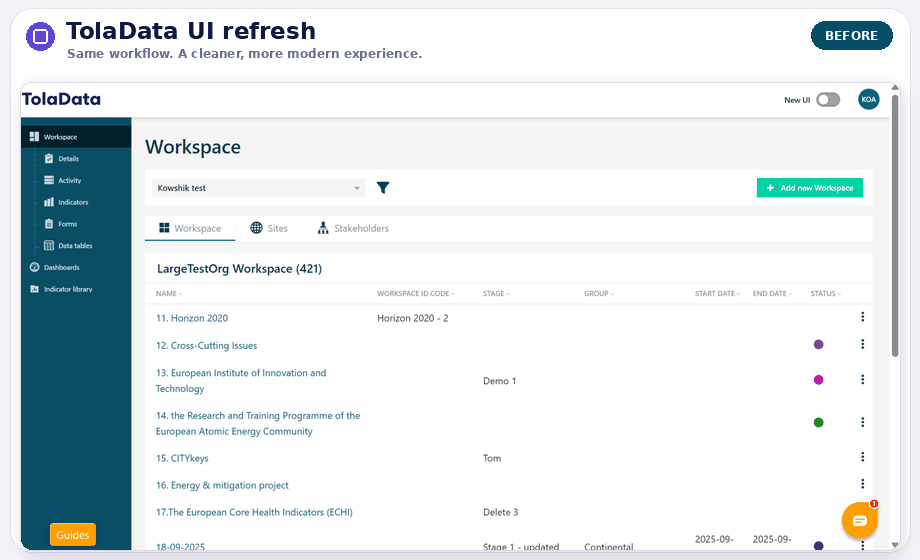The width and height of the screenshot is (920, 560).
Task: Sort by STAGE column
Action: 496,294
